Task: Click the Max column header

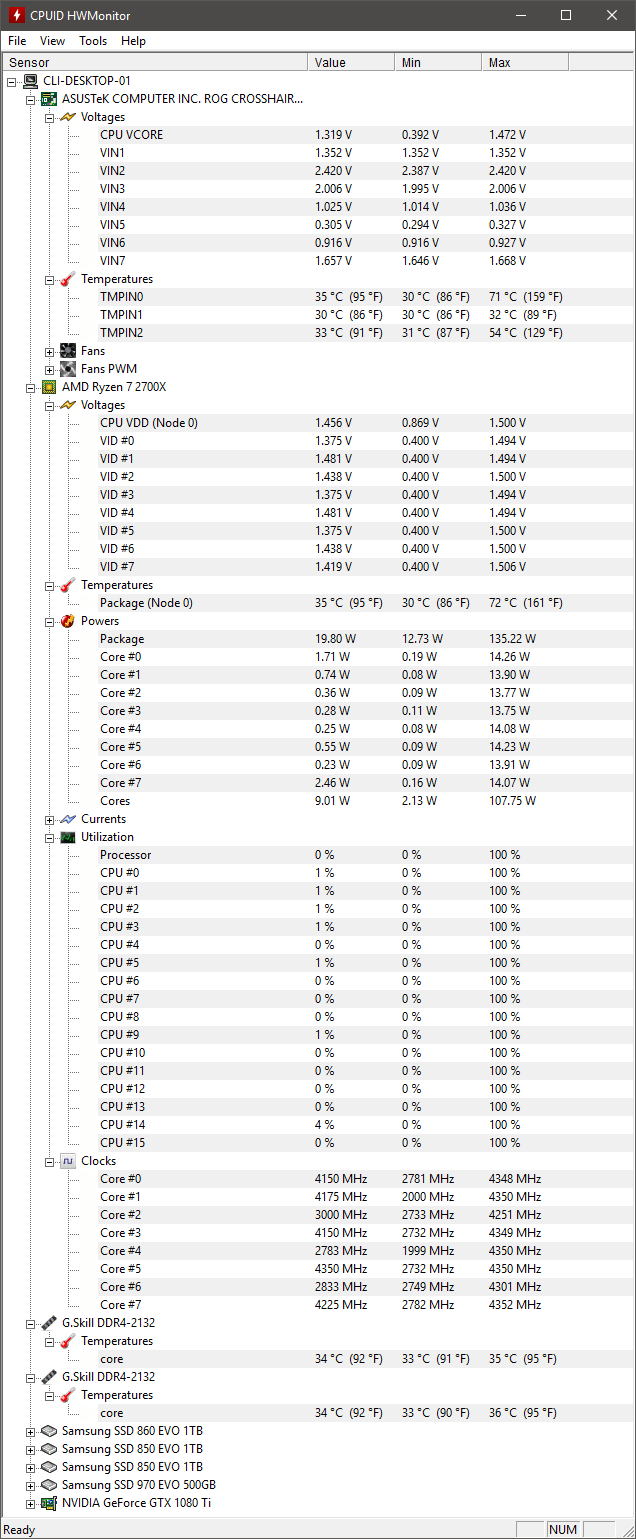Action: tap(525, 62)
